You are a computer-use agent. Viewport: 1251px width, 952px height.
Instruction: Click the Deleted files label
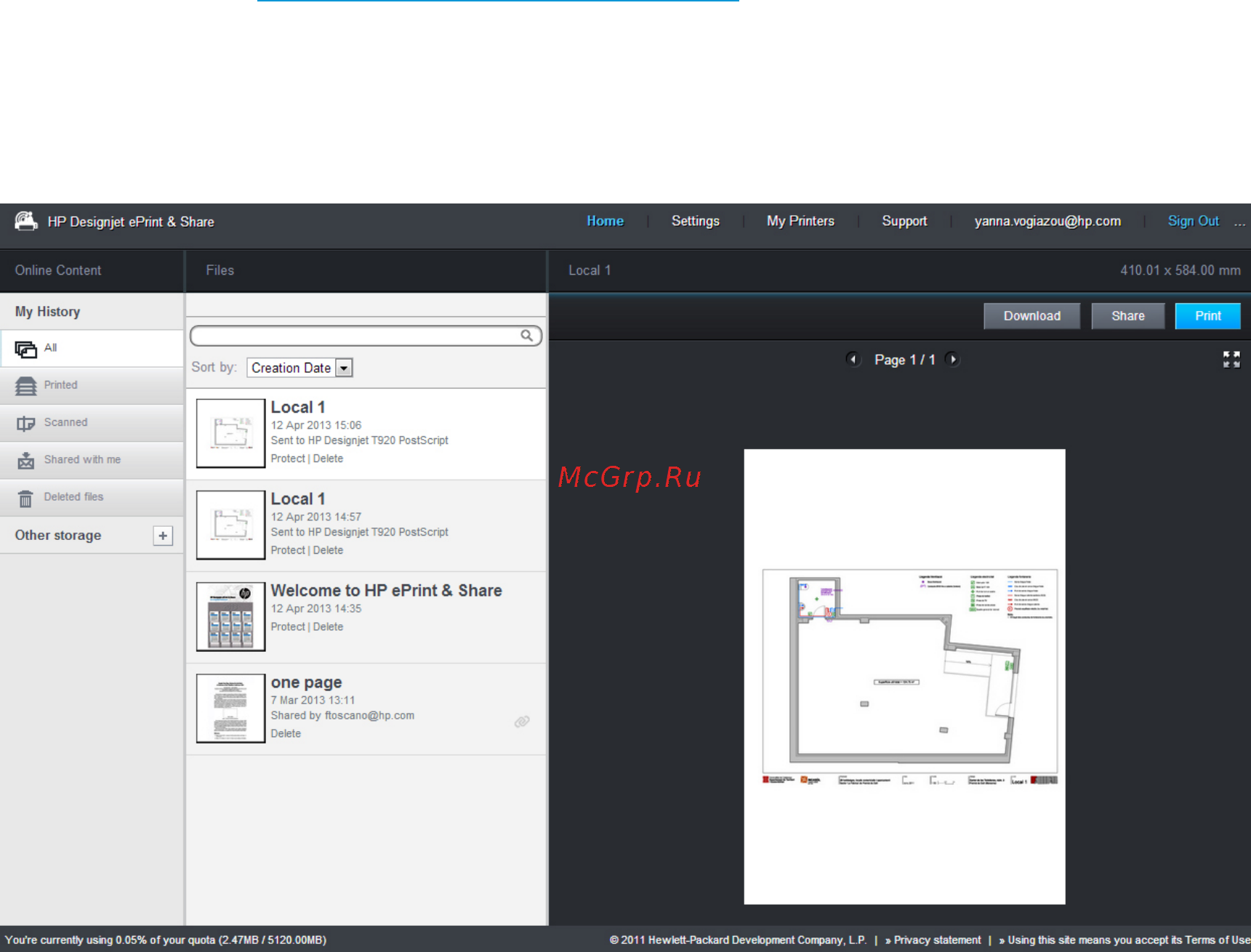pos(73,496)
